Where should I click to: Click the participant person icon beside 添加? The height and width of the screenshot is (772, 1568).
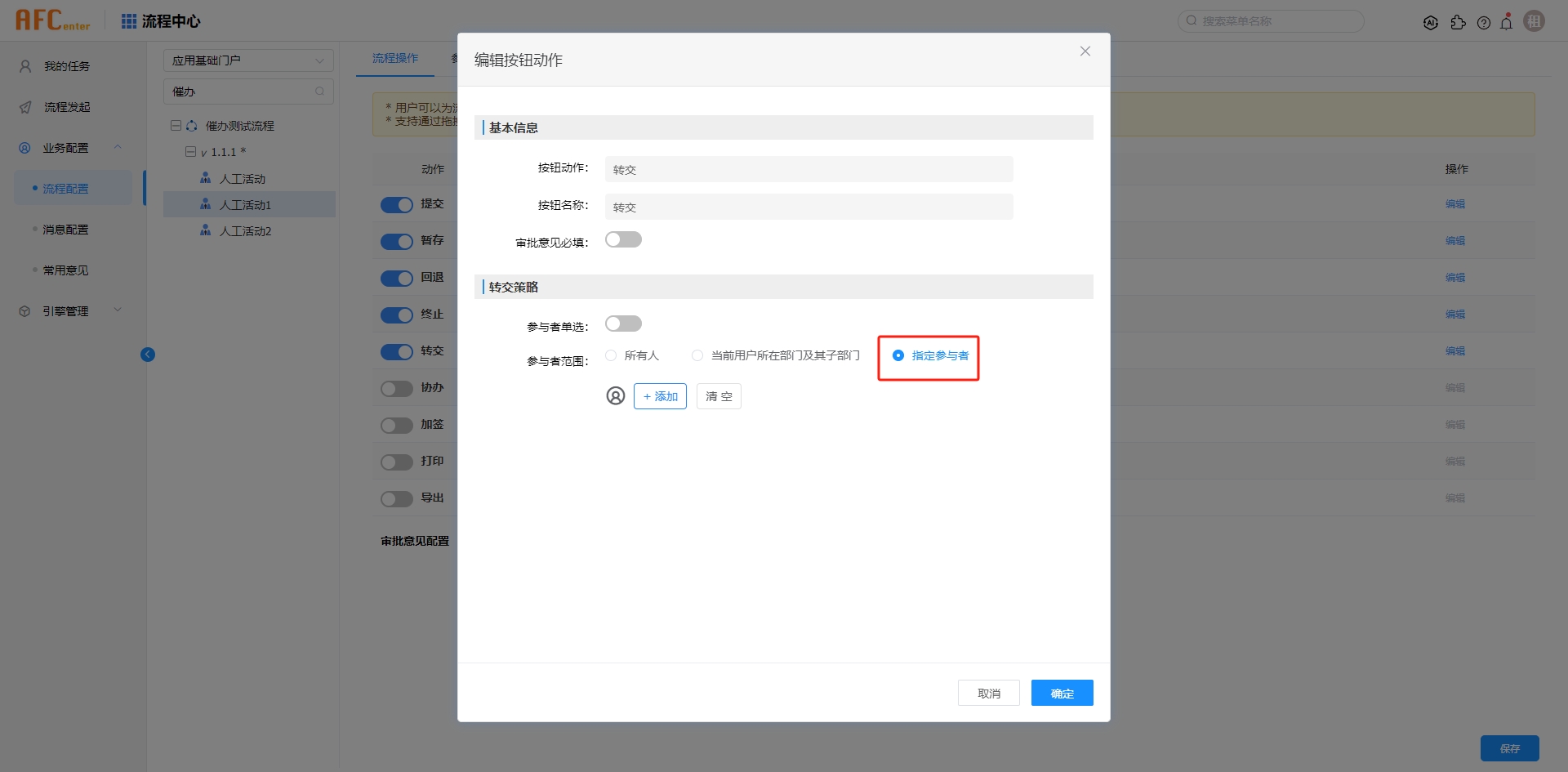point(616,396)
